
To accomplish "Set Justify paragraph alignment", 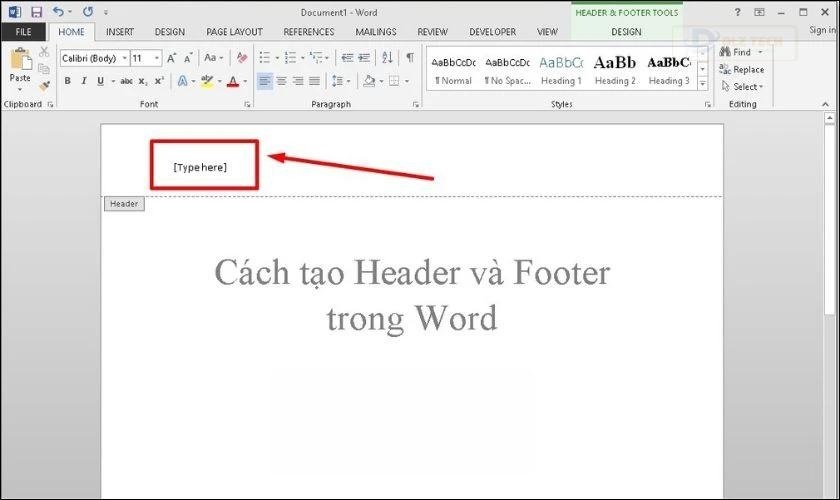I will [x=314, y=81].
